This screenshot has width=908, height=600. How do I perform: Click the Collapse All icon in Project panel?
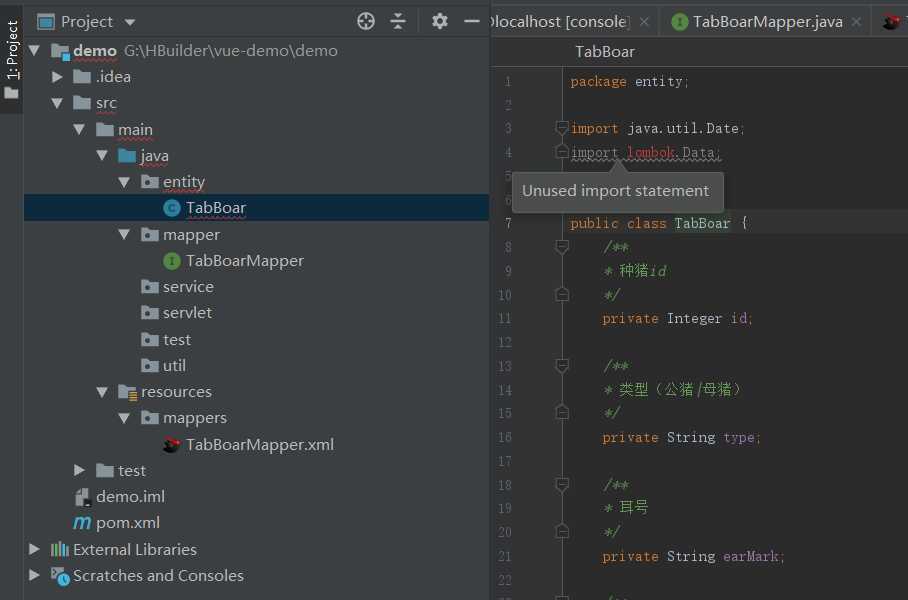coord(398,21)
